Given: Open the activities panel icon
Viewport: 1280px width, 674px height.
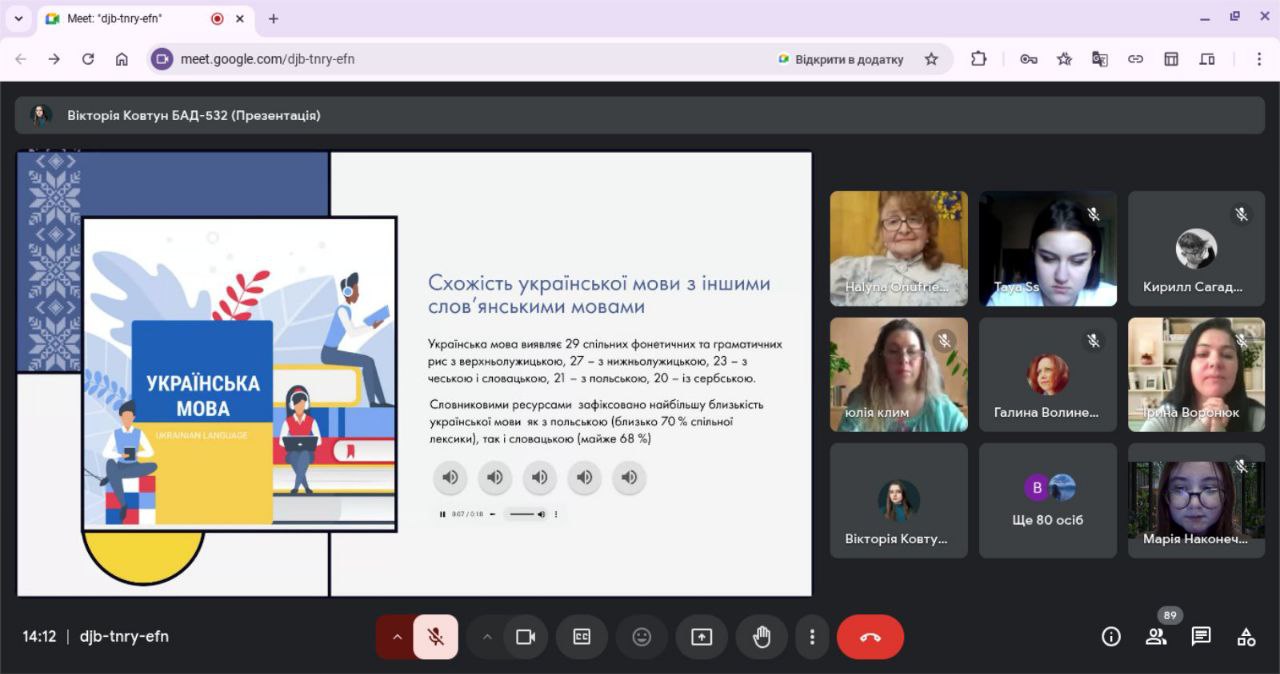Looking at the screenshot, I should click(x=1246, y=637).
